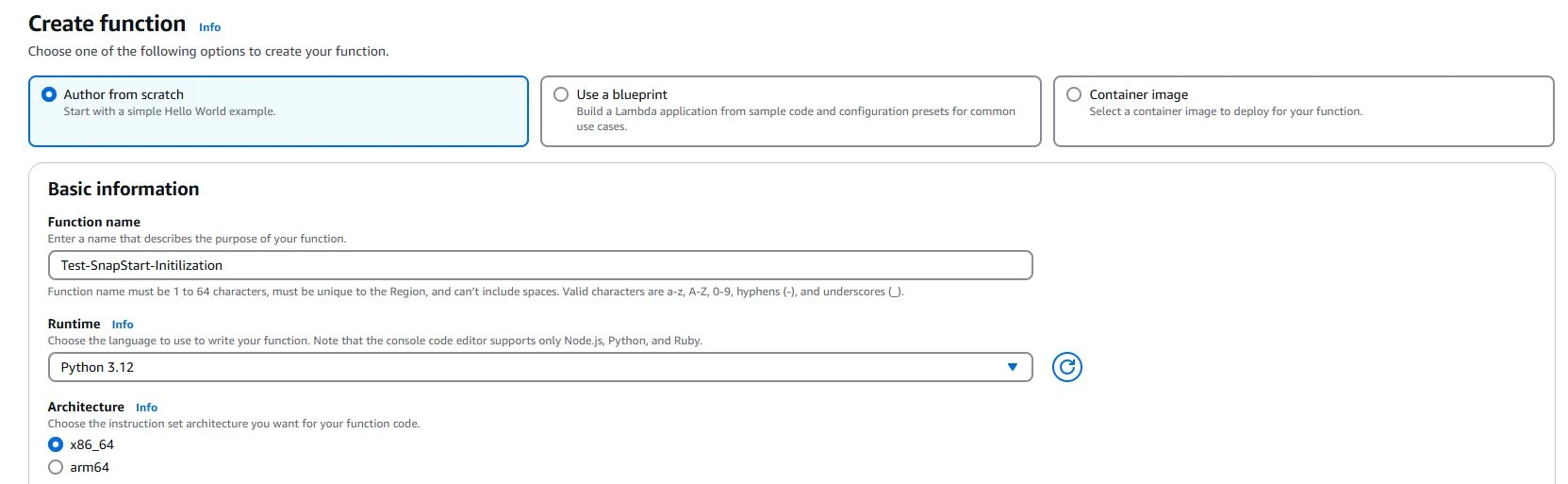Click the "Select a container image" description text
1568x484 pixels.
(x=1225, y=111)
